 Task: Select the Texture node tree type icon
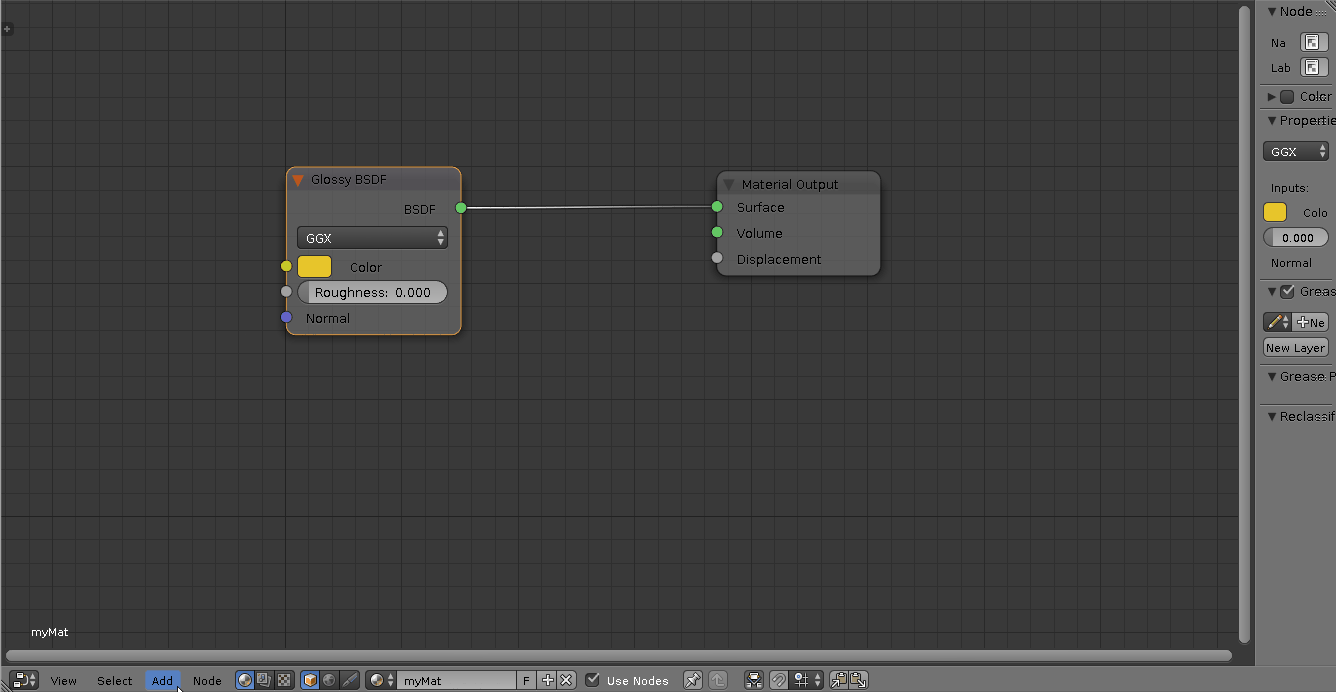(x=284, y=680)
